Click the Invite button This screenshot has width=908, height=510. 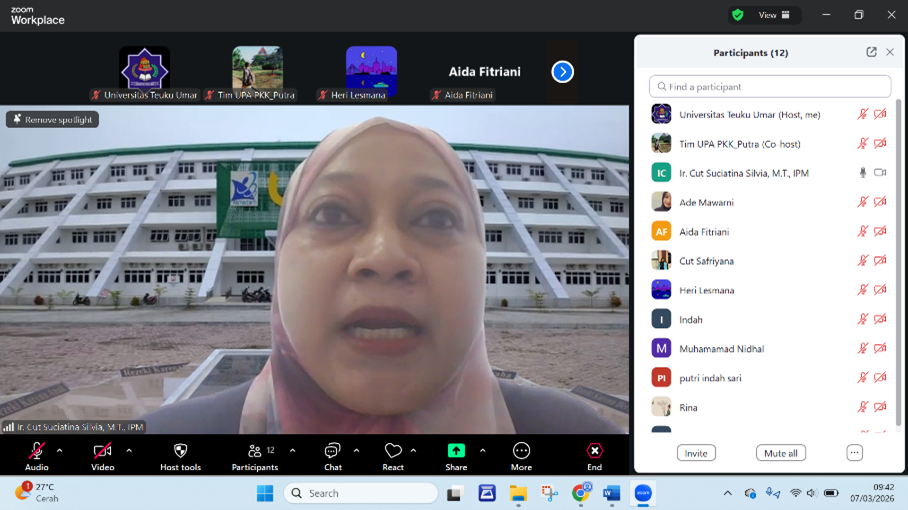(696, 453)
